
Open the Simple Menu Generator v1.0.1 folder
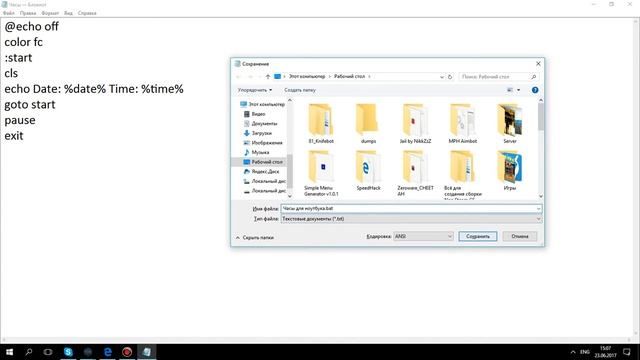[321, 173]
